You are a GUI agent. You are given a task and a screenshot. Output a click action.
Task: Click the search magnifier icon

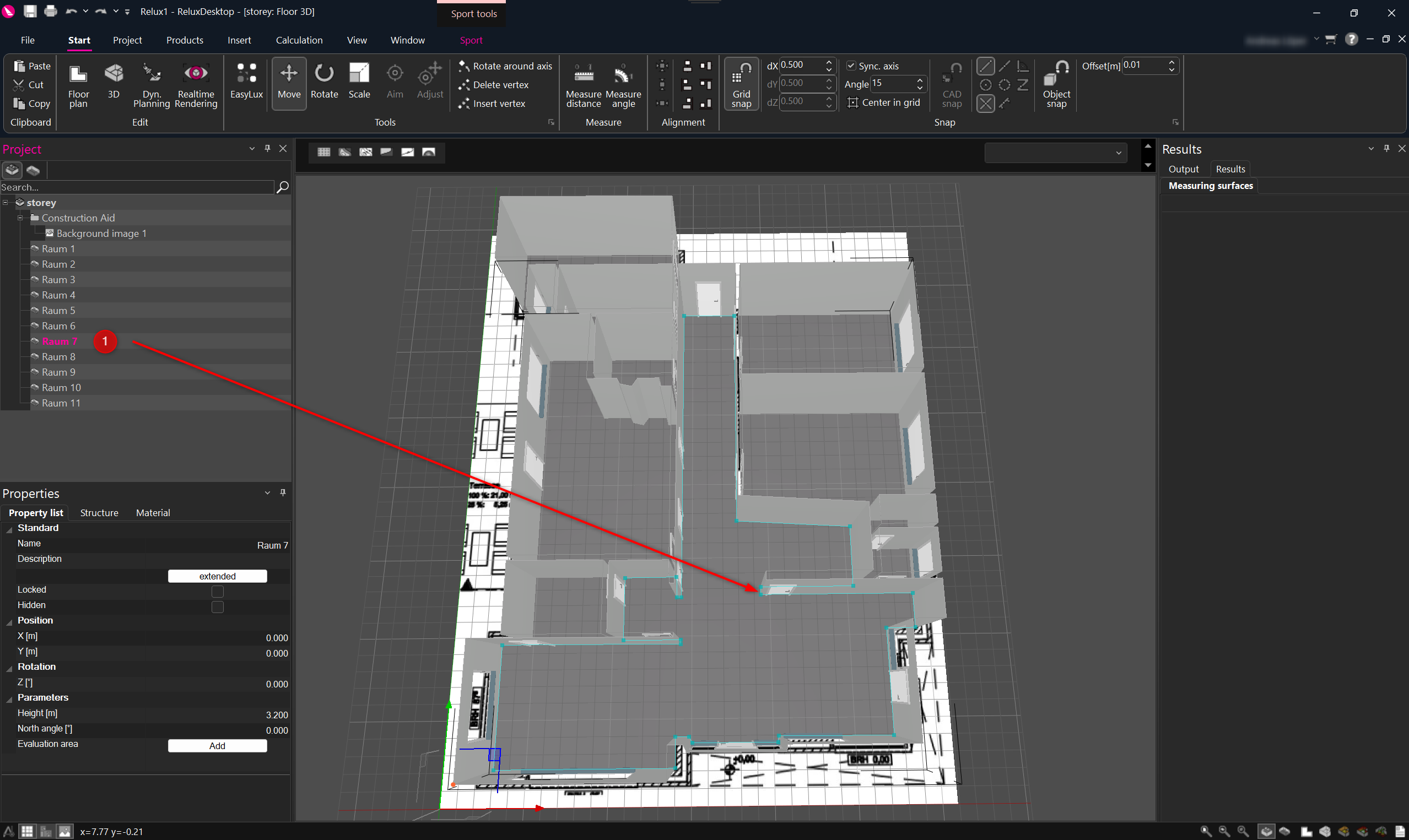click(282, 187)
